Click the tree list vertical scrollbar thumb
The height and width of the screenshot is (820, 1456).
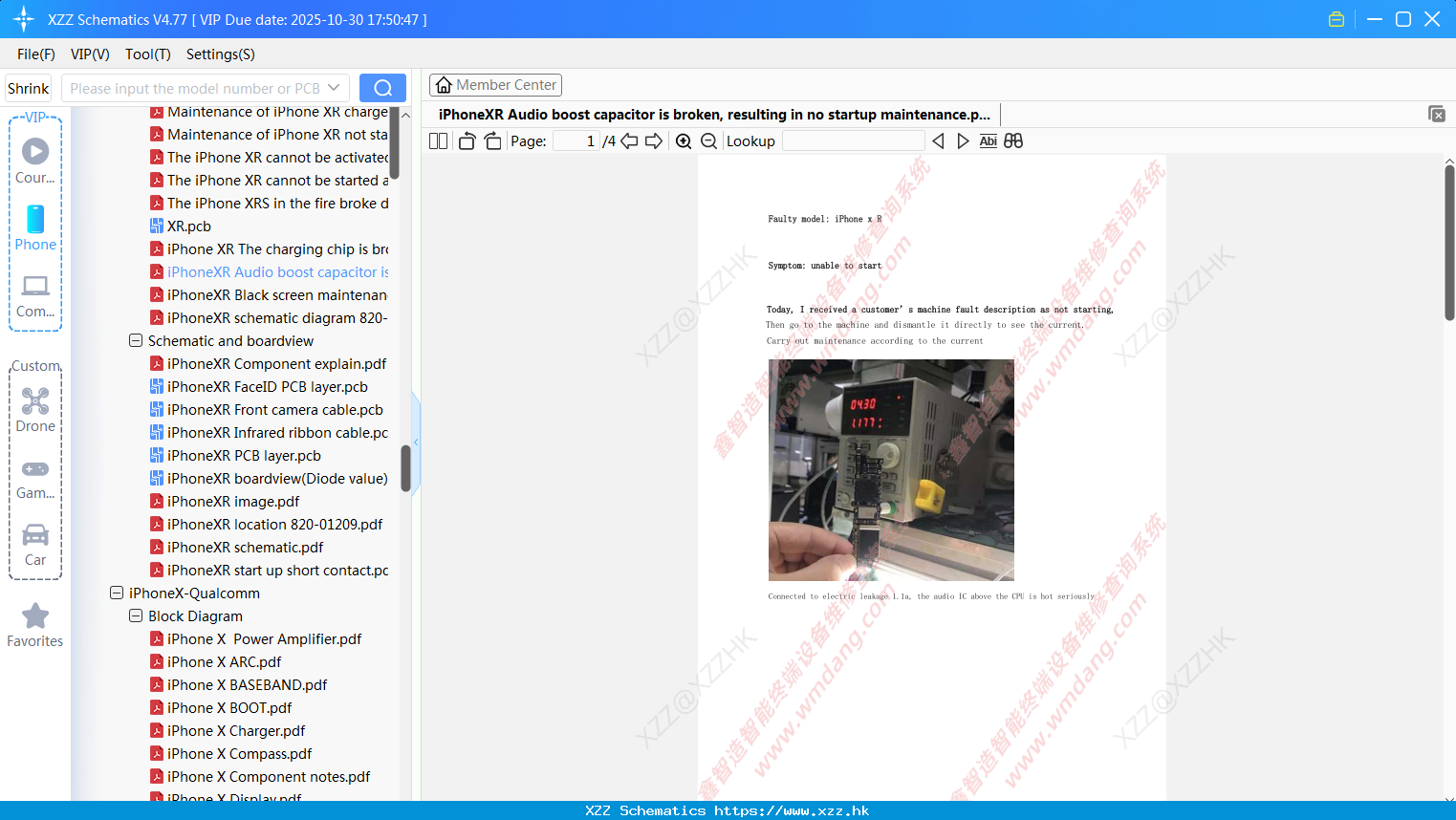pyautogui.click(x=405, y=468)
